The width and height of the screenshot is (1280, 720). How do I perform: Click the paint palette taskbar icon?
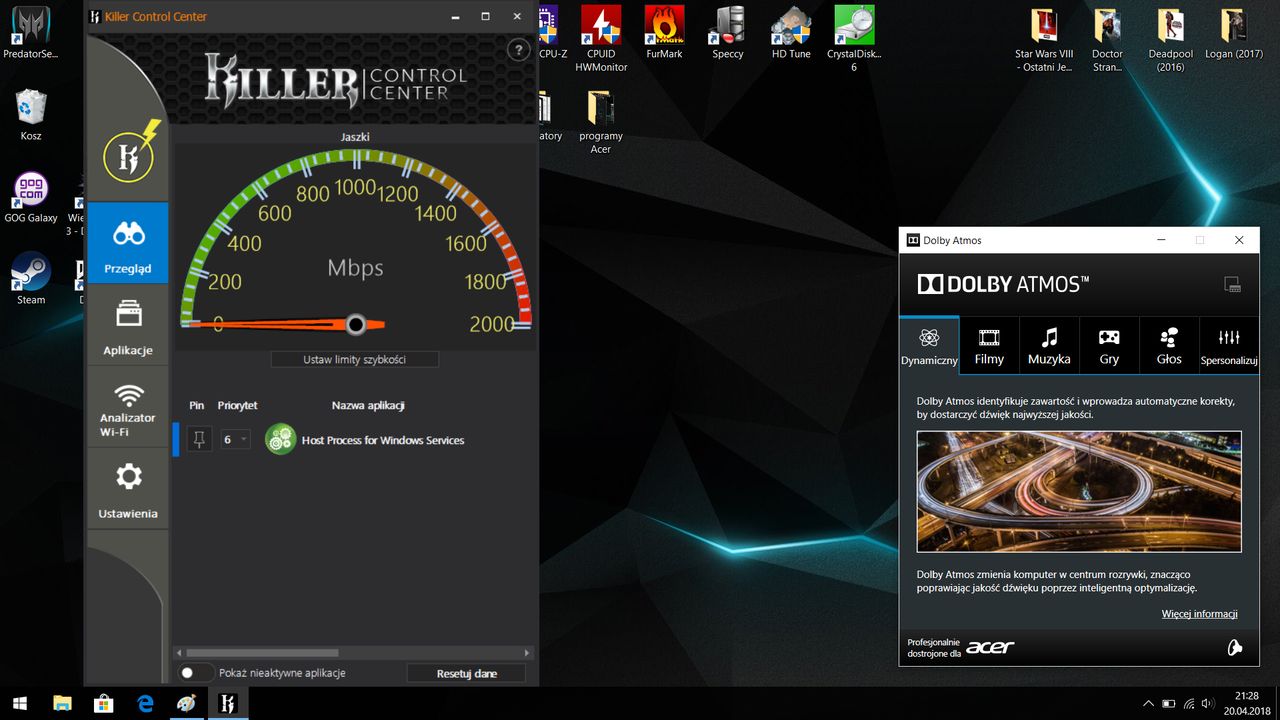click(x=186, y=703)
